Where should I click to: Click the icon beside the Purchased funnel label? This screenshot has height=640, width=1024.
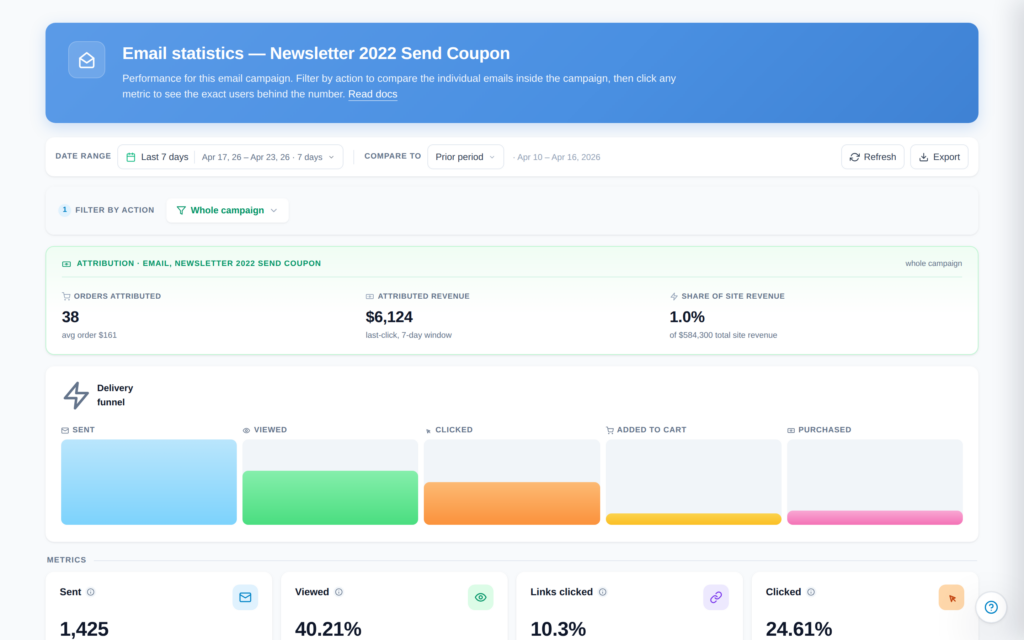[791, 430]
